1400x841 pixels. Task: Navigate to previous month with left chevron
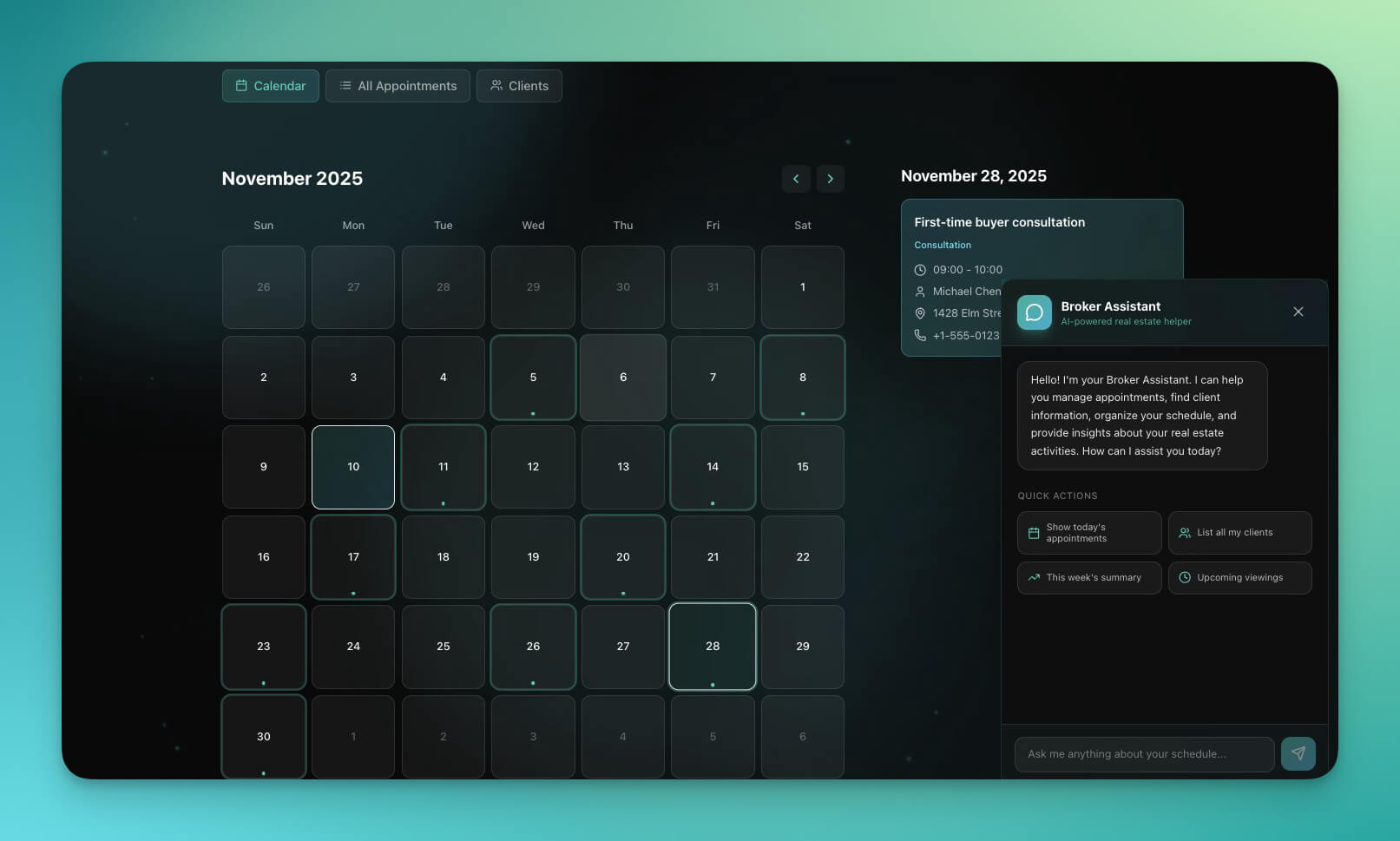click(x=796, y=178)
